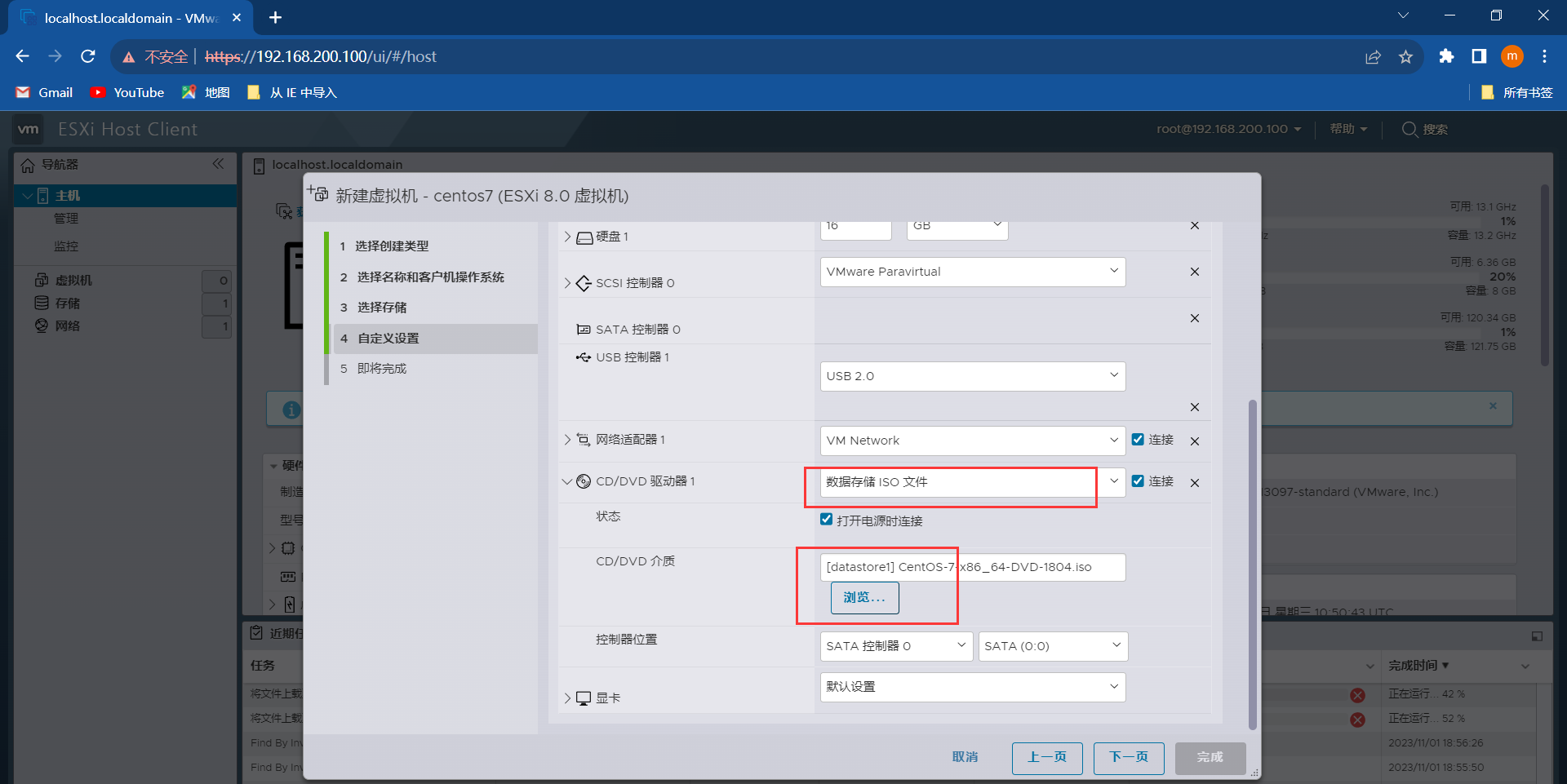The width and height of the screenshot is (1567, 784).
Task: Click the 虚拟机 icon in navigator
Action: (42, 280)
